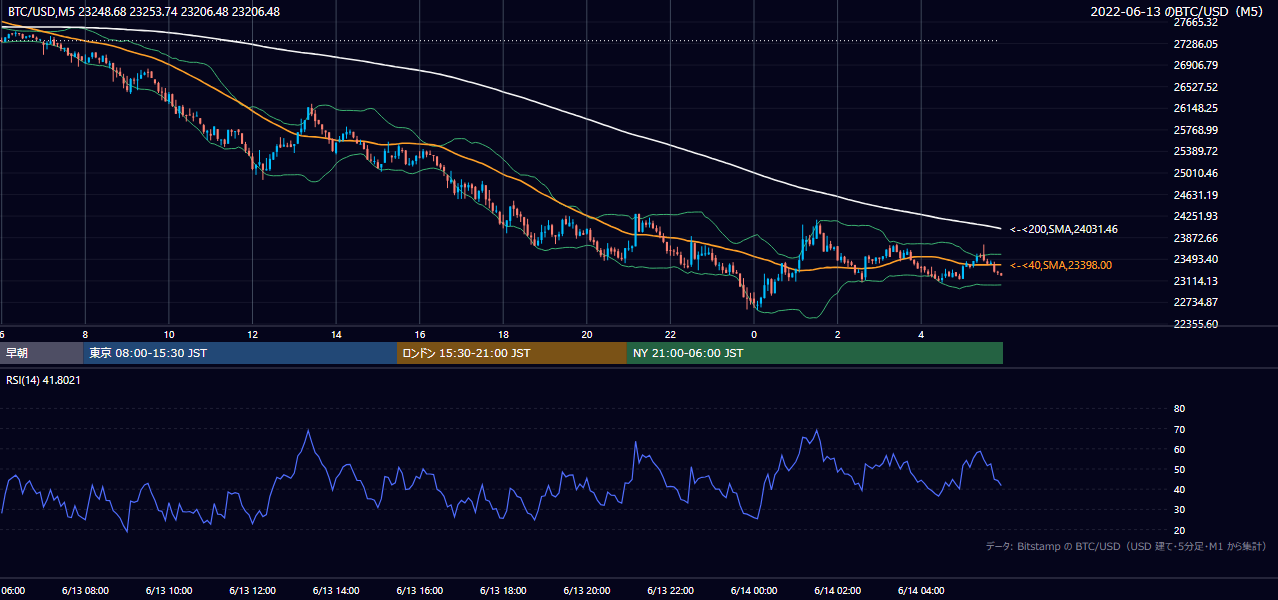Click the price axis value 24631.19
This screenshot has height=600, width=1278.
click(1196, 195)
